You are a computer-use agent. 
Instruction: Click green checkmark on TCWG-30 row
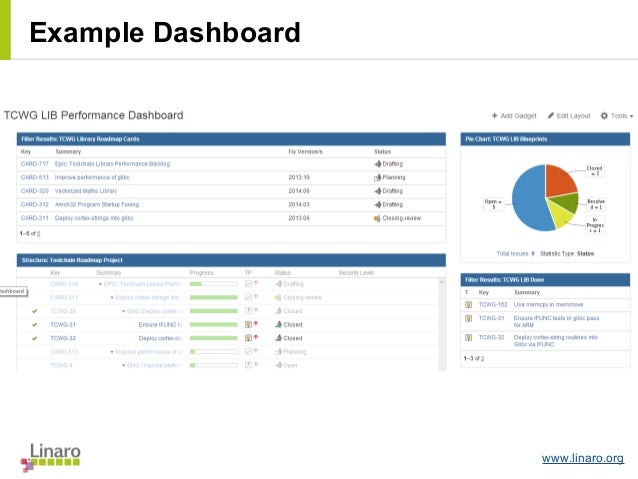click(35, 311)
